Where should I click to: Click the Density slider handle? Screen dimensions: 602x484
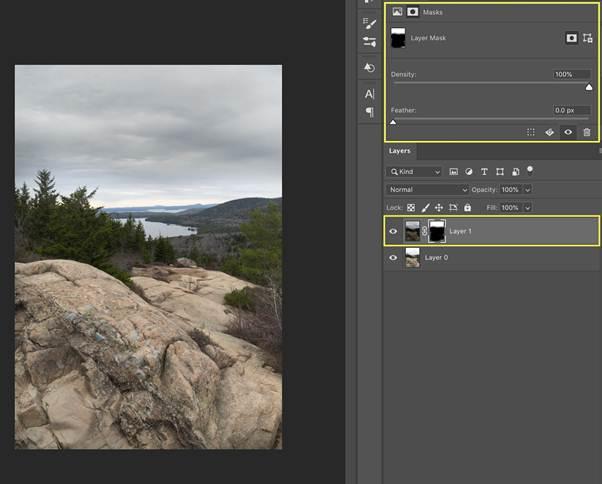[x=589, y=87]
